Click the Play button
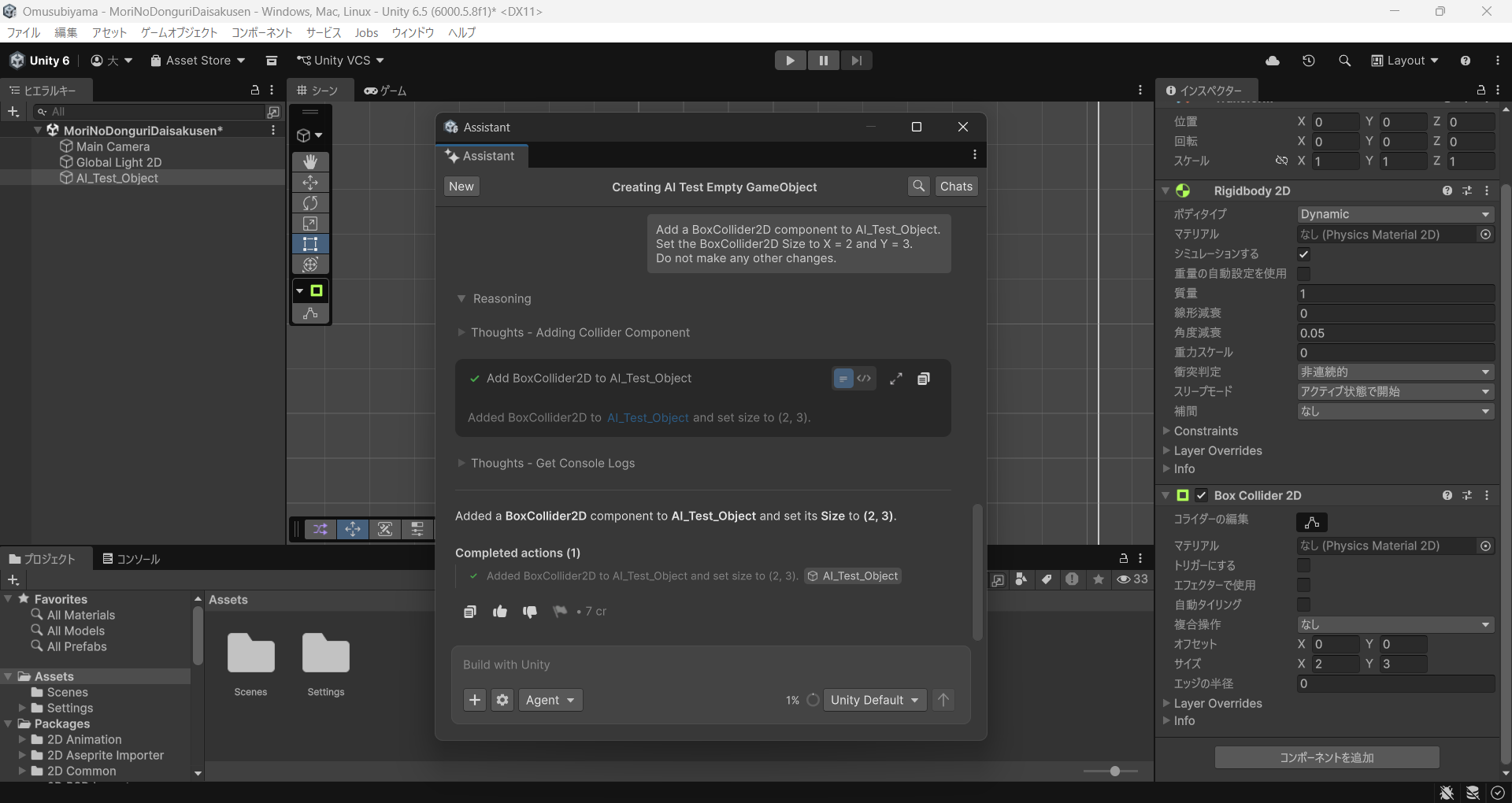Screen dimensions: 1512x803 coord(791,61)
